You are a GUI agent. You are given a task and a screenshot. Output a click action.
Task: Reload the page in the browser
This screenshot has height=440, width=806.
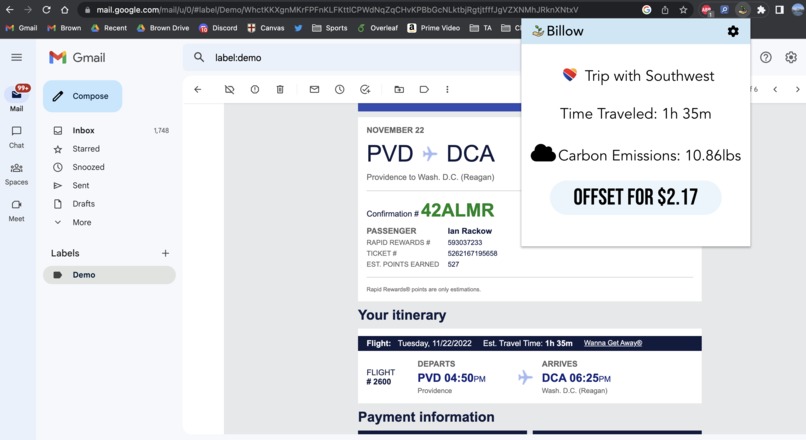(46, 10)
